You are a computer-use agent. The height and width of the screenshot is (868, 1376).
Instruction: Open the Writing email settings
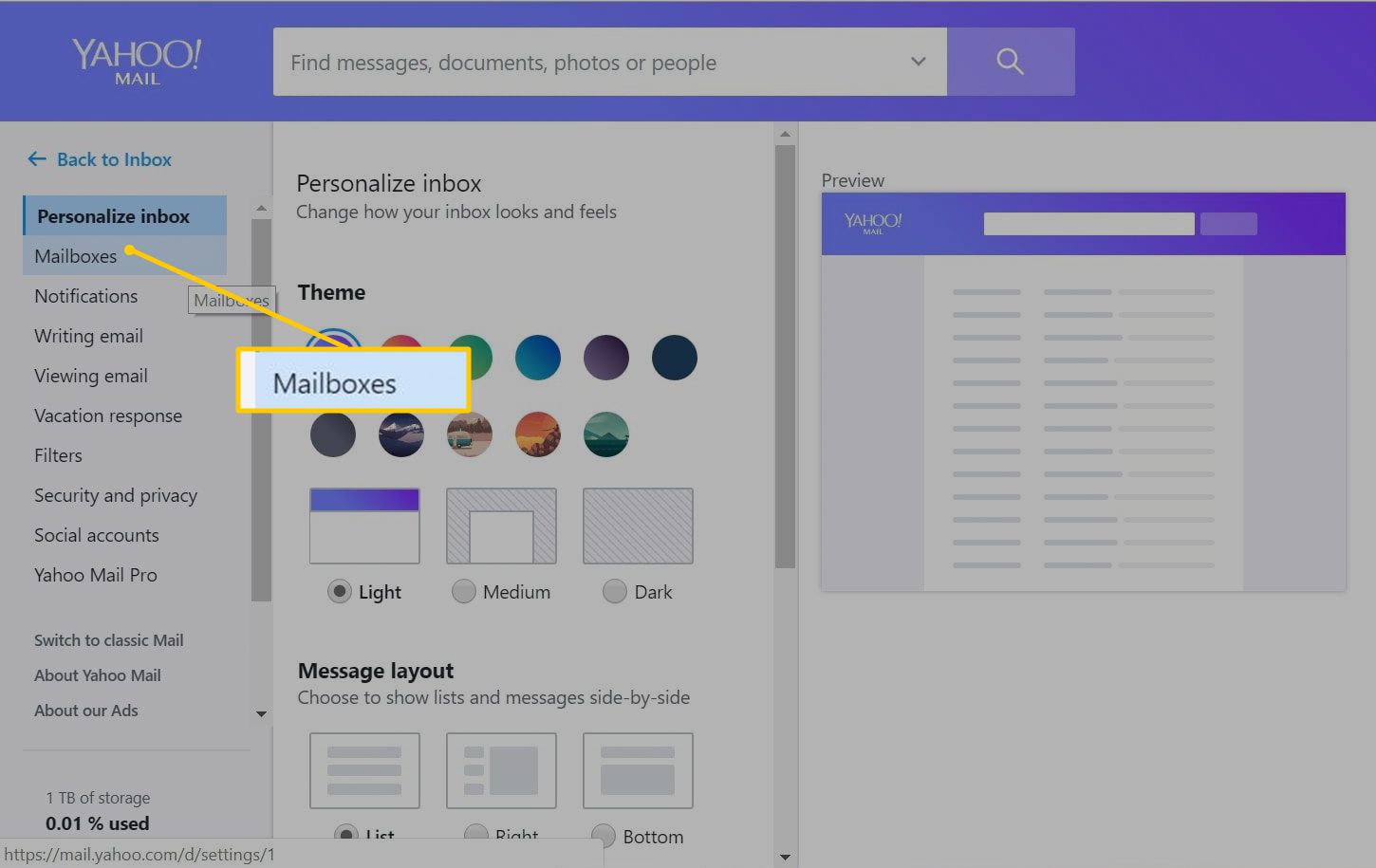point(88,336)
